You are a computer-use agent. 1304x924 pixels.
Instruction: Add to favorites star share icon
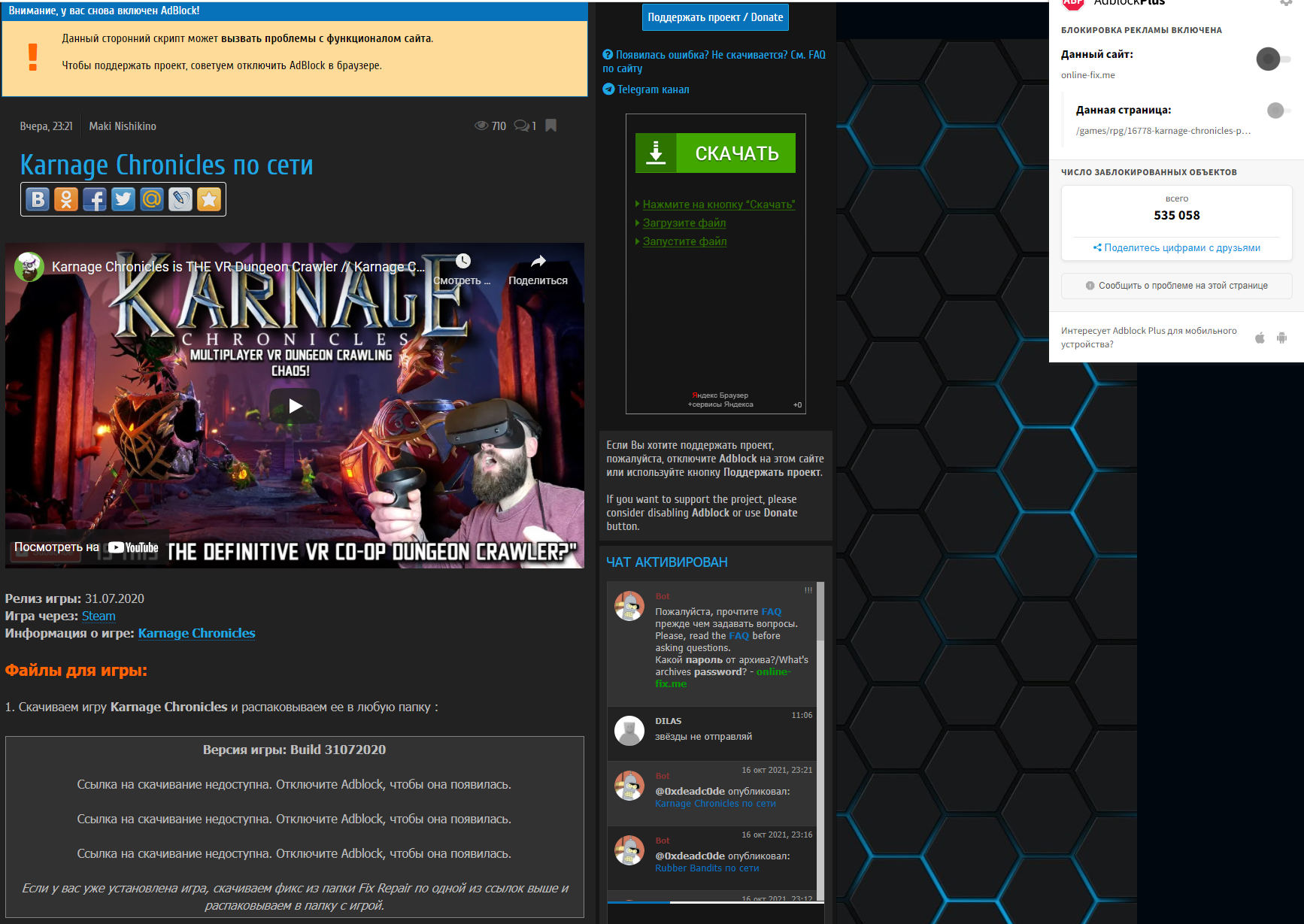click(209, 199)
